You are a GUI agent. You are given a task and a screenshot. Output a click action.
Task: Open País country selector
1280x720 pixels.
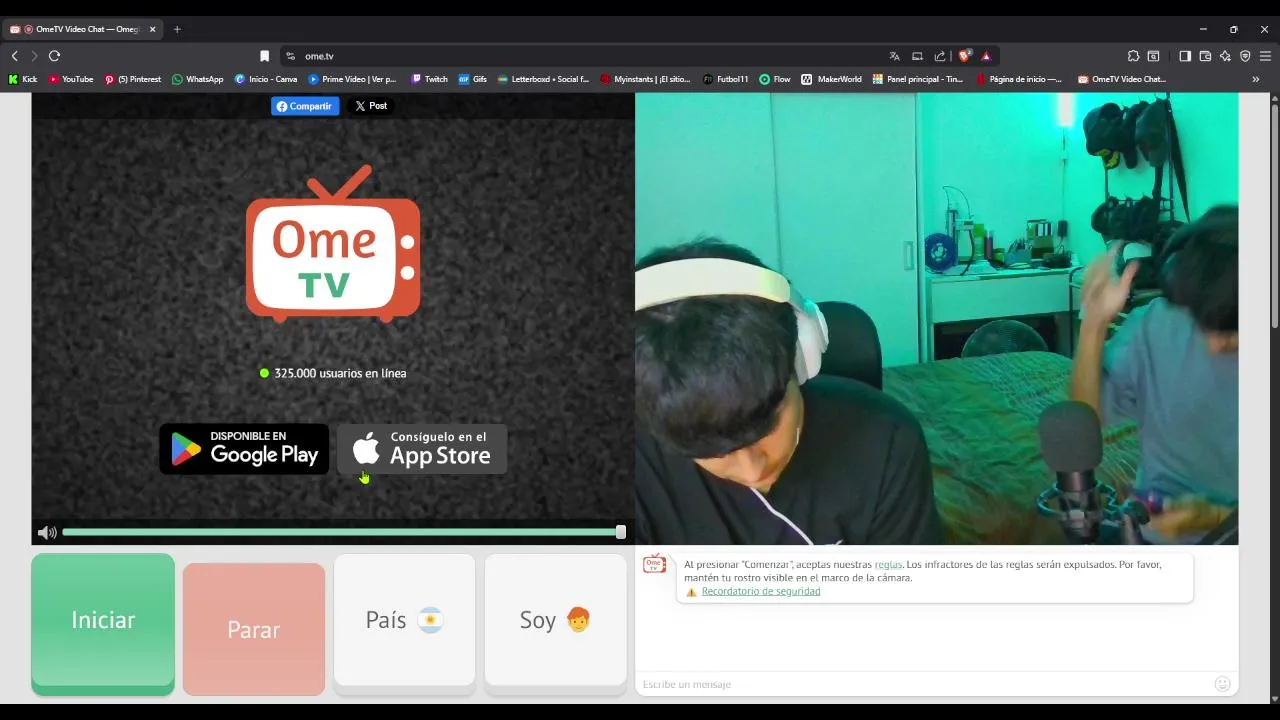click(404, 620)
